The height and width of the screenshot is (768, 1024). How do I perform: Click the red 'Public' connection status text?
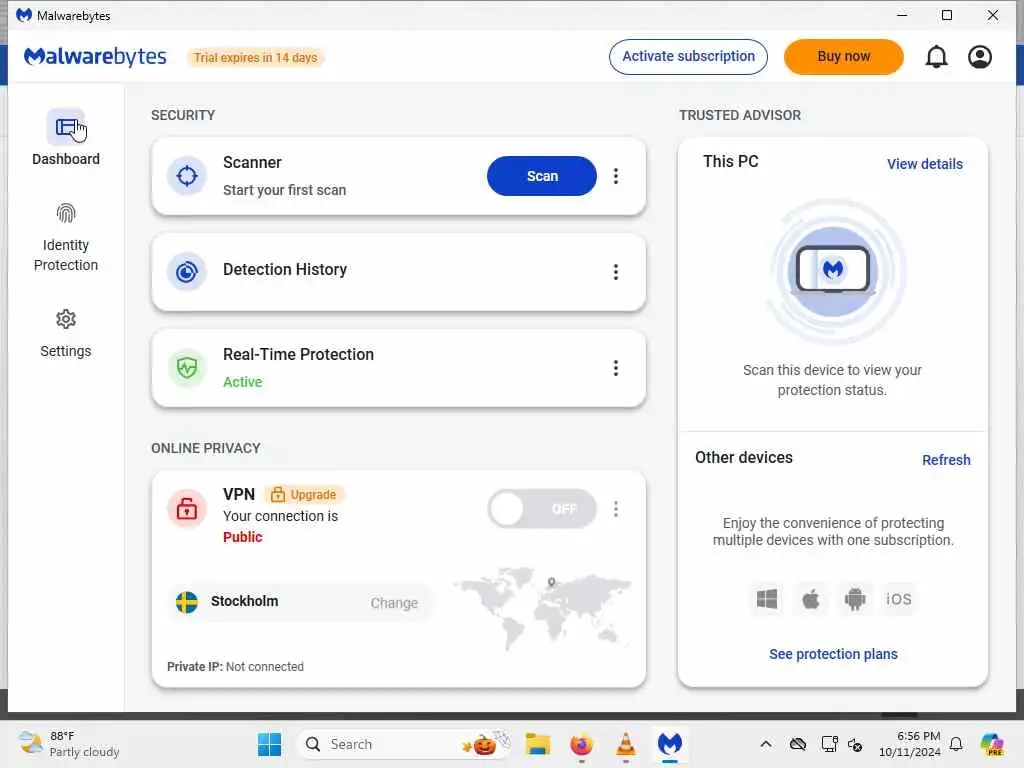click(x=242, y=537)
